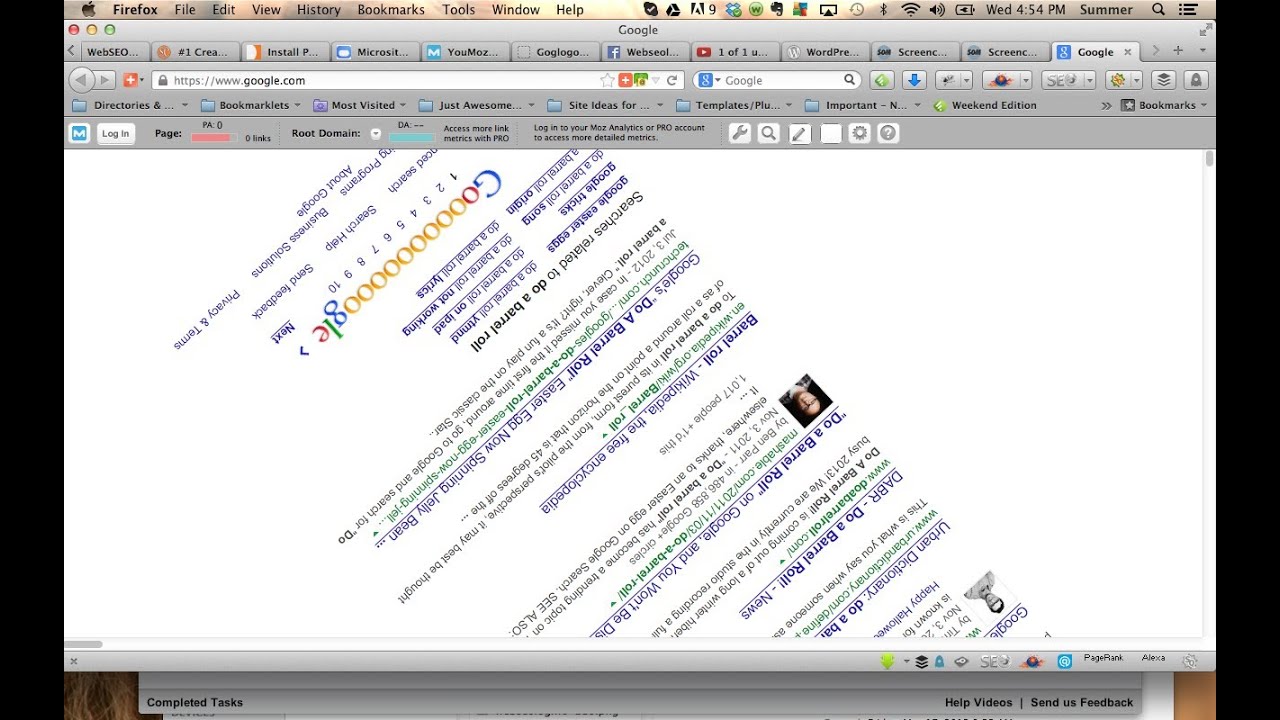
Task: Click MozBar Log In button
Action: [x=115, y=133]
